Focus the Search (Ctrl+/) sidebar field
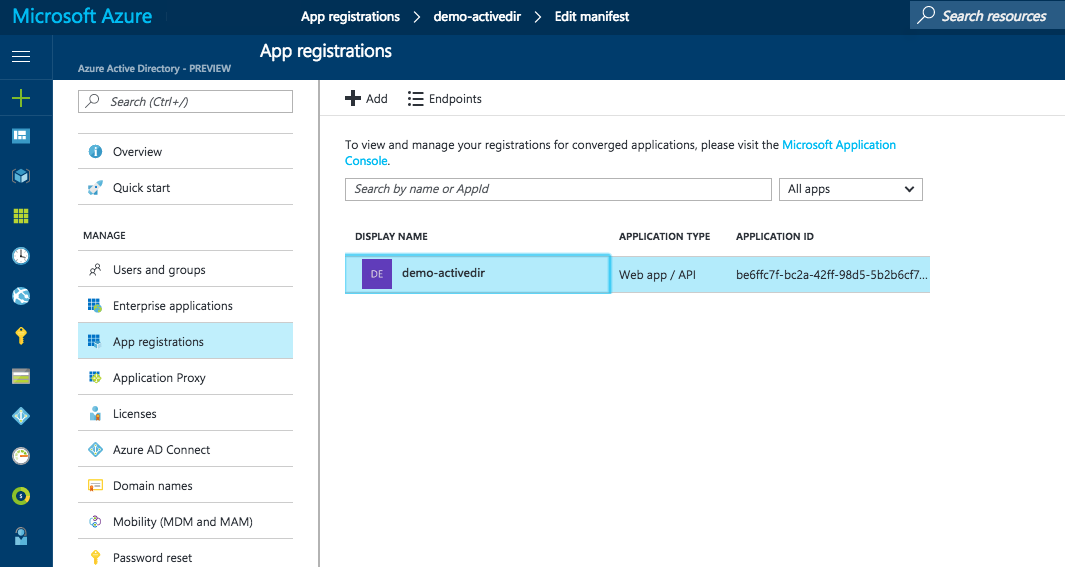The width and height of the screenshot is (1065, 567). (x=185, y=101)
